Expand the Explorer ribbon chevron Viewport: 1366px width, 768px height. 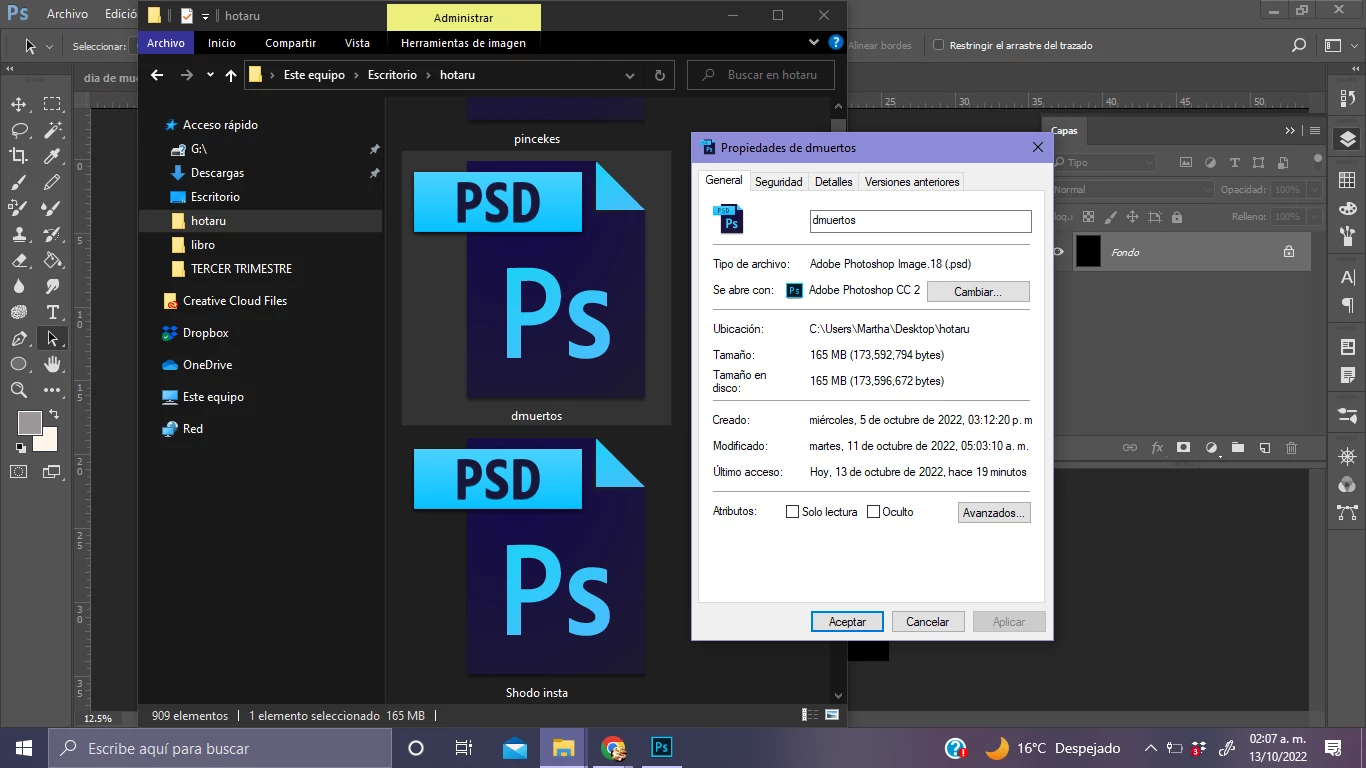coord(814,43)
